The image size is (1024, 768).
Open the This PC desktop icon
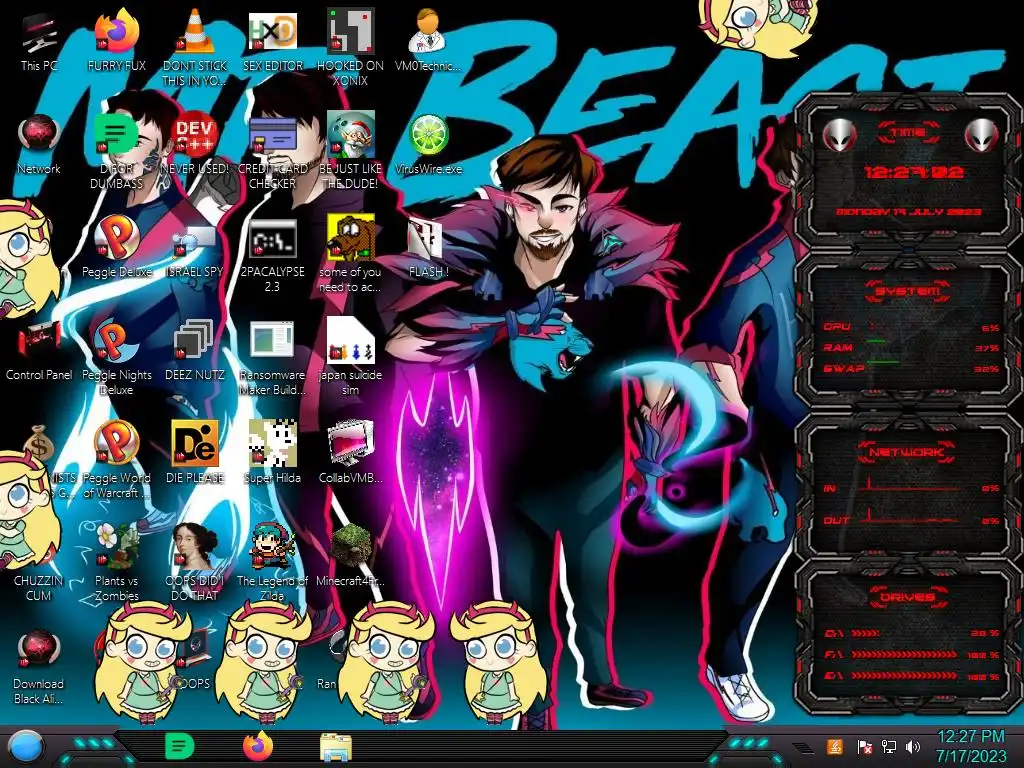(39, 41)
